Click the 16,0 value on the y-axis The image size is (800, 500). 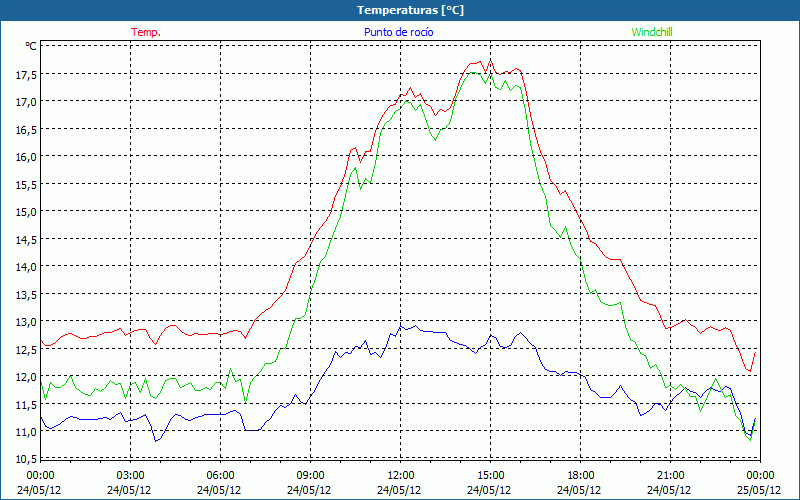tap(26, 157)
